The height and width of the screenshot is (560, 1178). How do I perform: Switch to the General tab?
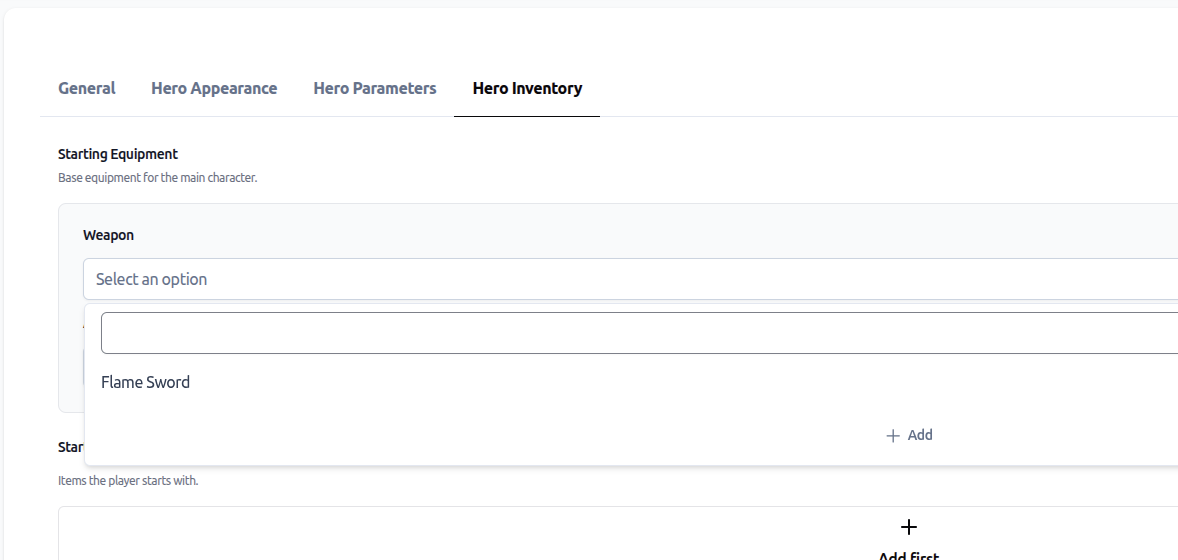(87, 88)
